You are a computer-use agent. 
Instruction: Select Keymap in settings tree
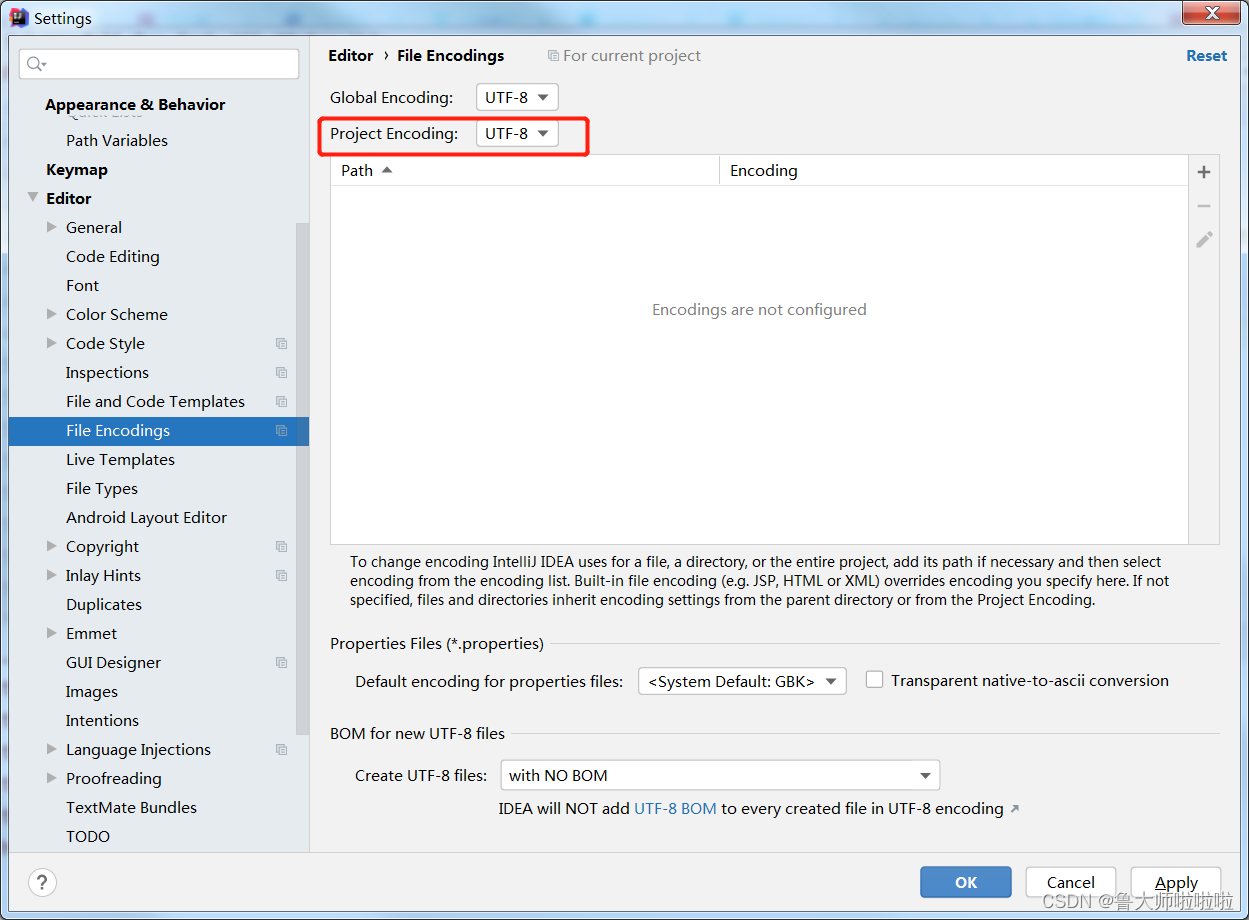(77, 170)
